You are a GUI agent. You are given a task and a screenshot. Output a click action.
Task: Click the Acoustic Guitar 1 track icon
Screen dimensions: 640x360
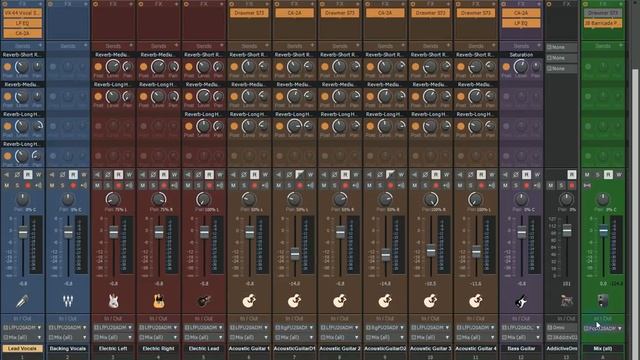click(249, 301)
